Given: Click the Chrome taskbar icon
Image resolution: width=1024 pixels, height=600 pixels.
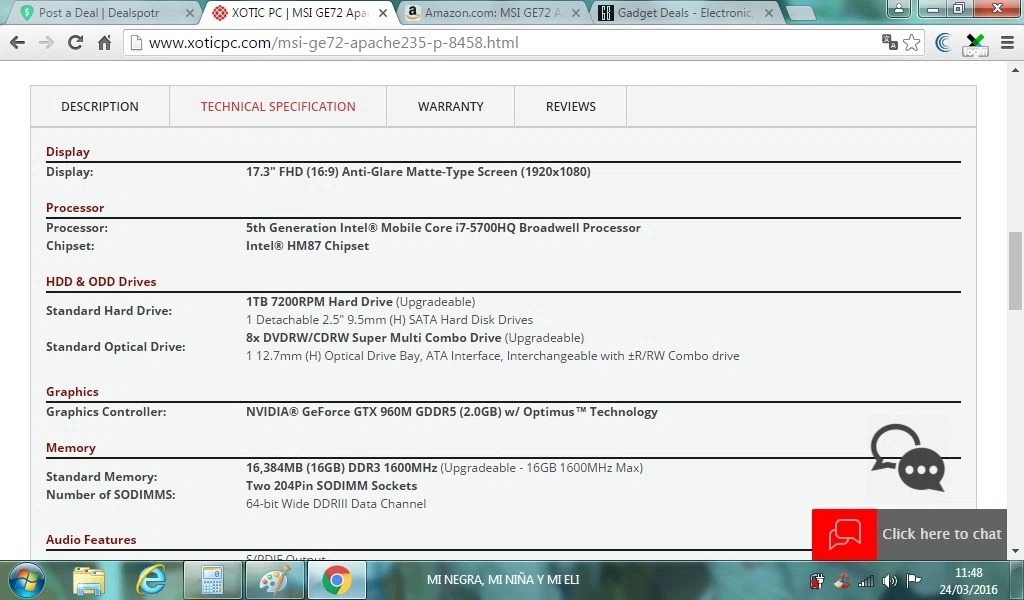Looking at the screenshot, I should (336, 580).
